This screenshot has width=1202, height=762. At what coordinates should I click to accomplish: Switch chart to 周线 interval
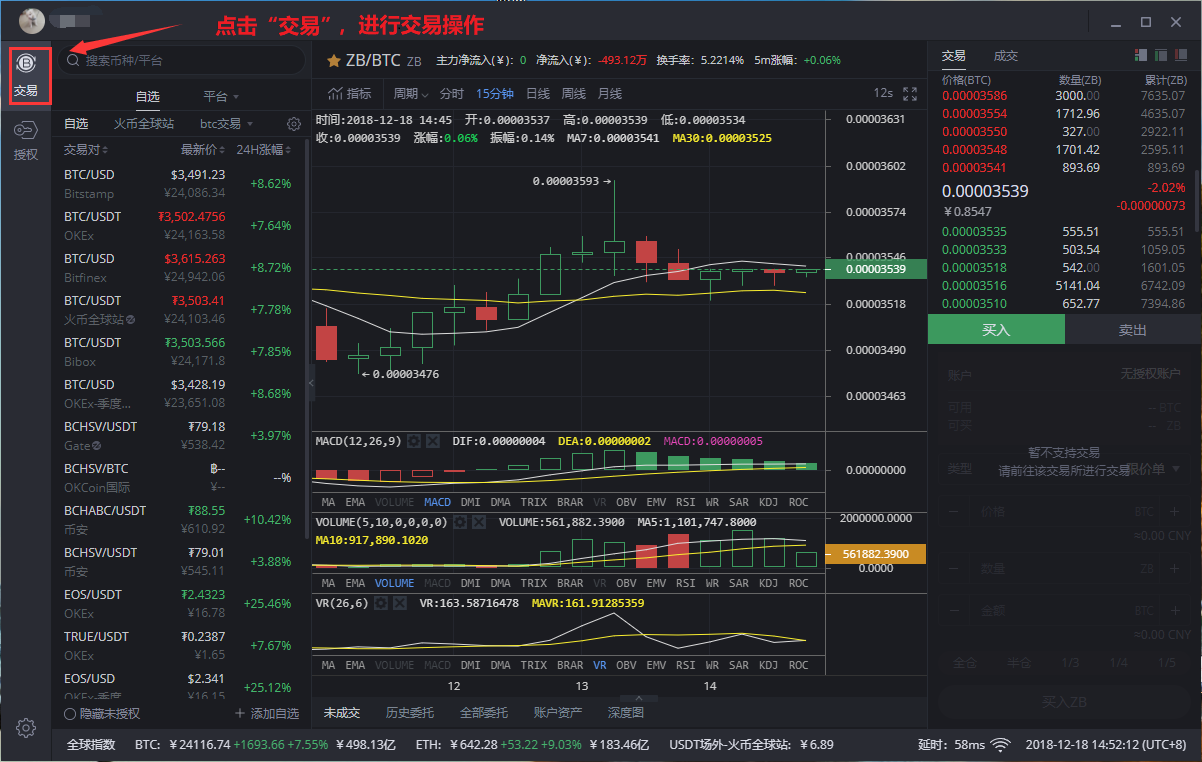(574, 94)
